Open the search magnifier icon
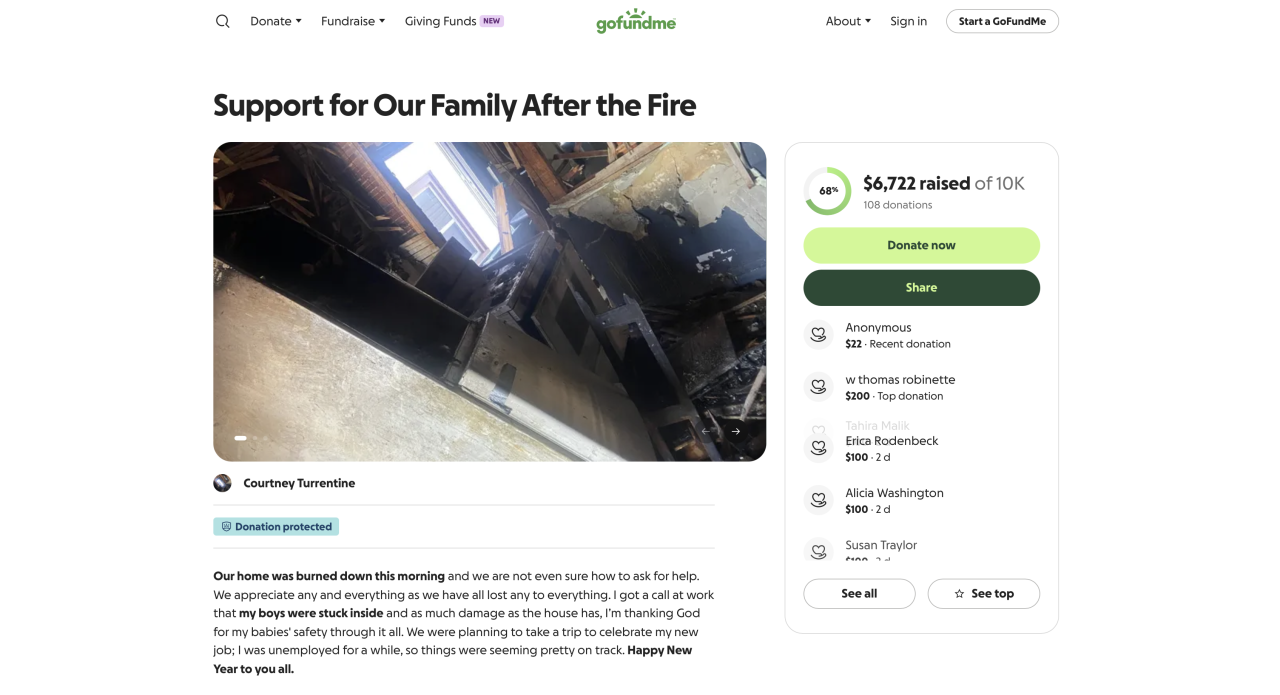This screenshot has height=695, width=1280. click(223, 21)
